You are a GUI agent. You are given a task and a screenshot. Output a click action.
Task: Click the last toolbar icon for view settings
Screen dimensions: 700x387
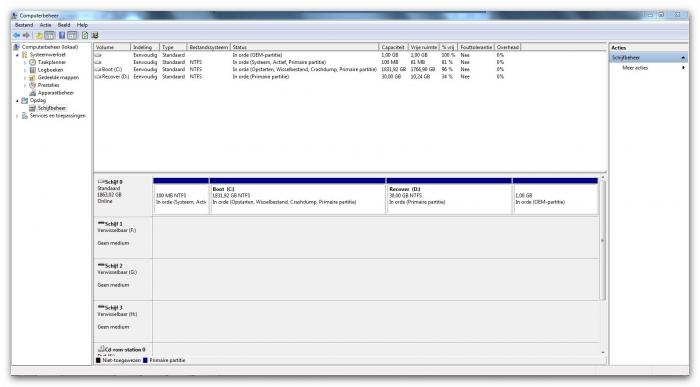(95, 35)
